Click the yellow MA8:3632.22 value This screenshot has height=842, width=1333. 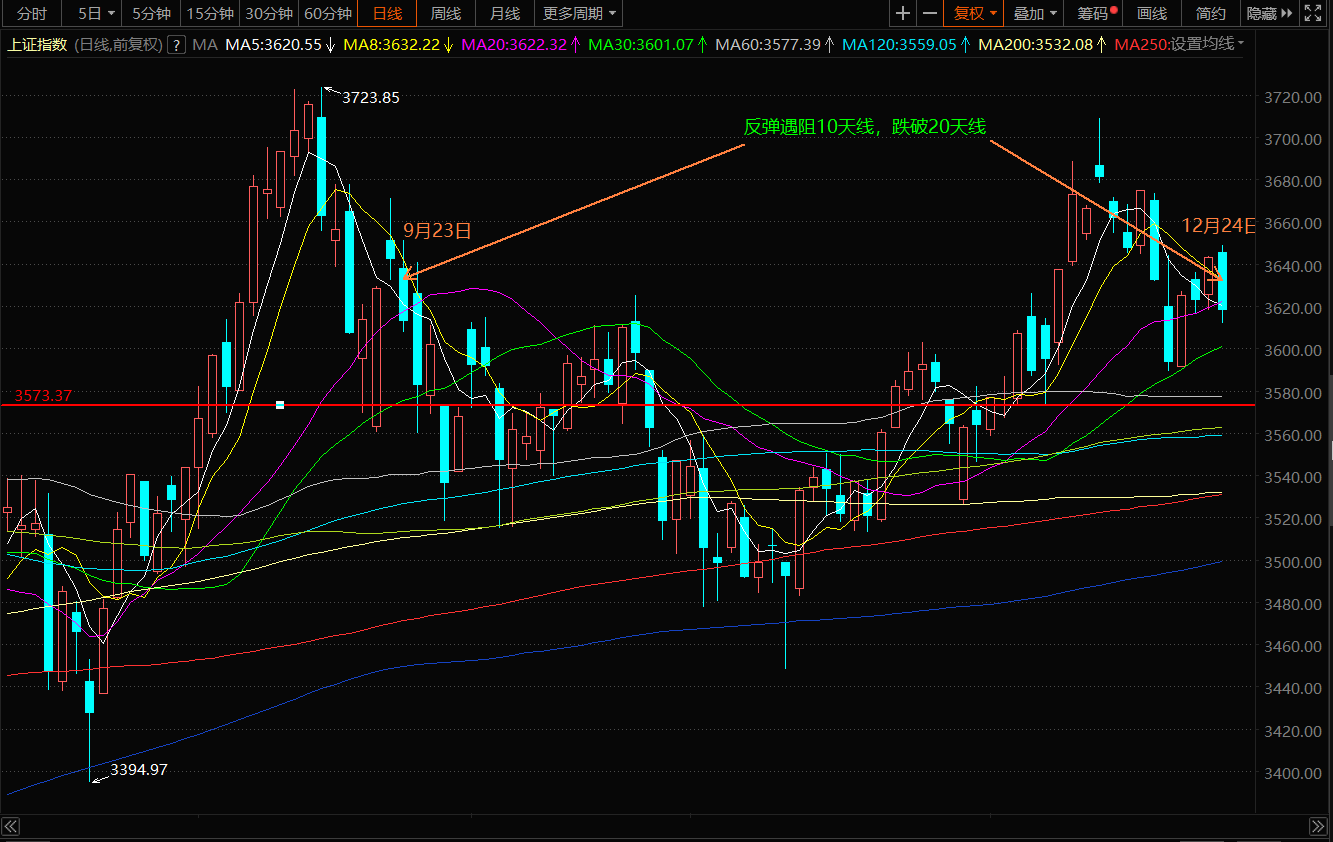tap(398, 45)
